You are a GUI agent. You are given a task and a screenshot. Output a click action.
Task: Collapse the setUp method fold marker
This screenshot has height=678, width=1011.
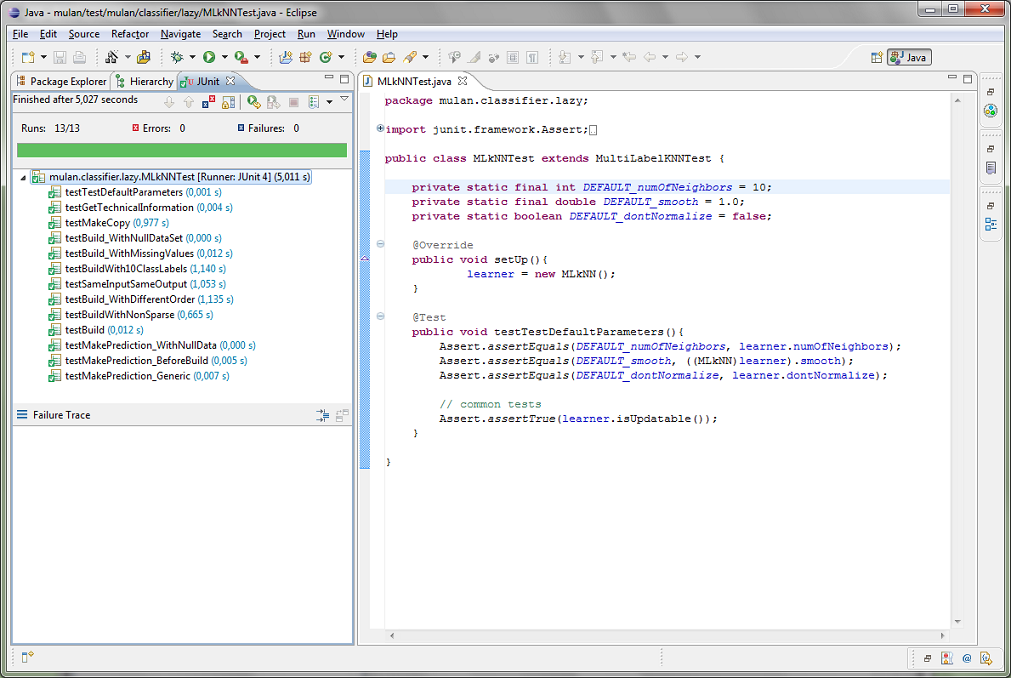pyautogui.click(x=380, y=245)
